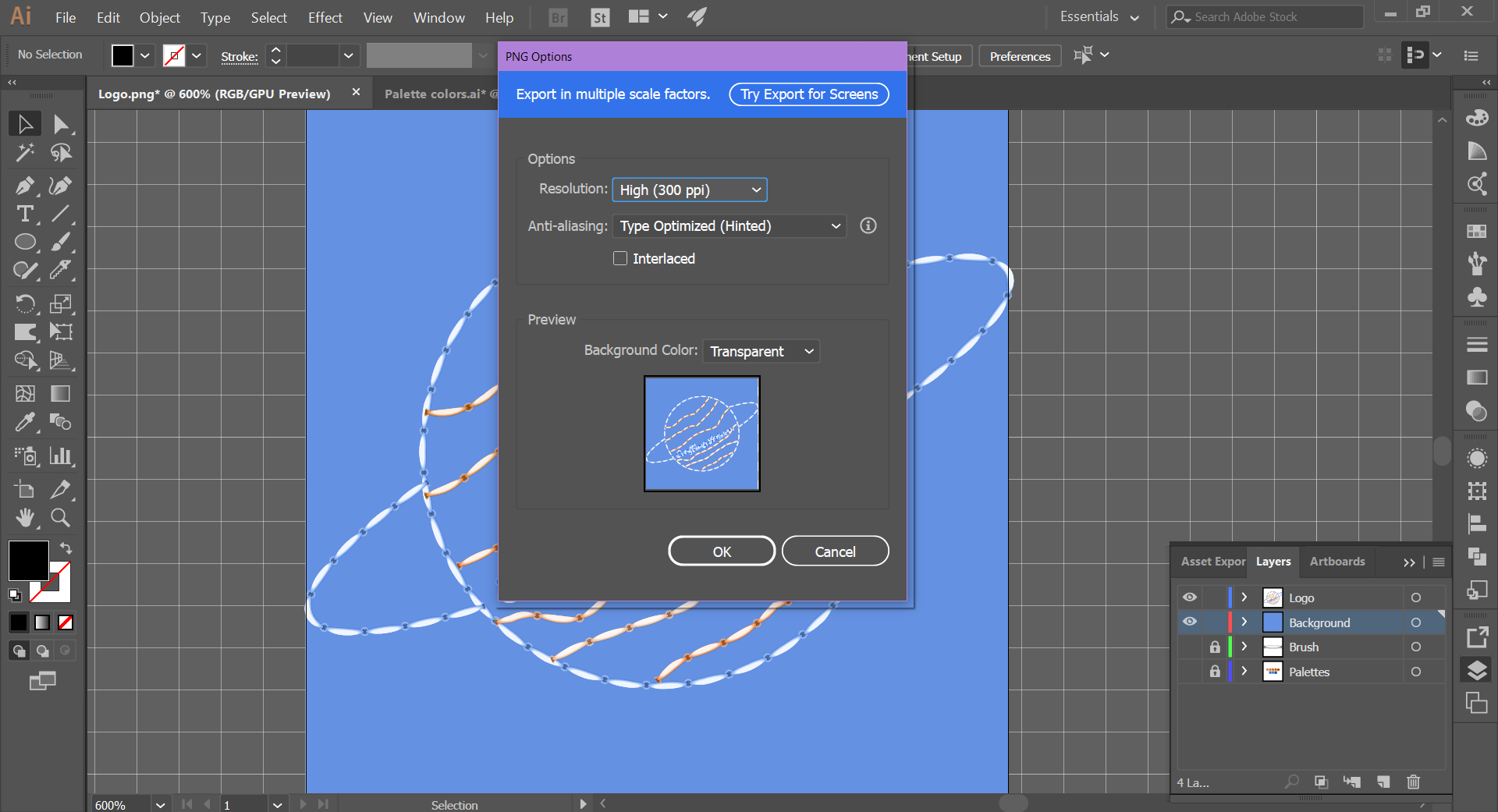The width and height of the screenshot is (1498, 812).
Task: Open the Color panel palette icon
Action: [x=1477, y=118]
